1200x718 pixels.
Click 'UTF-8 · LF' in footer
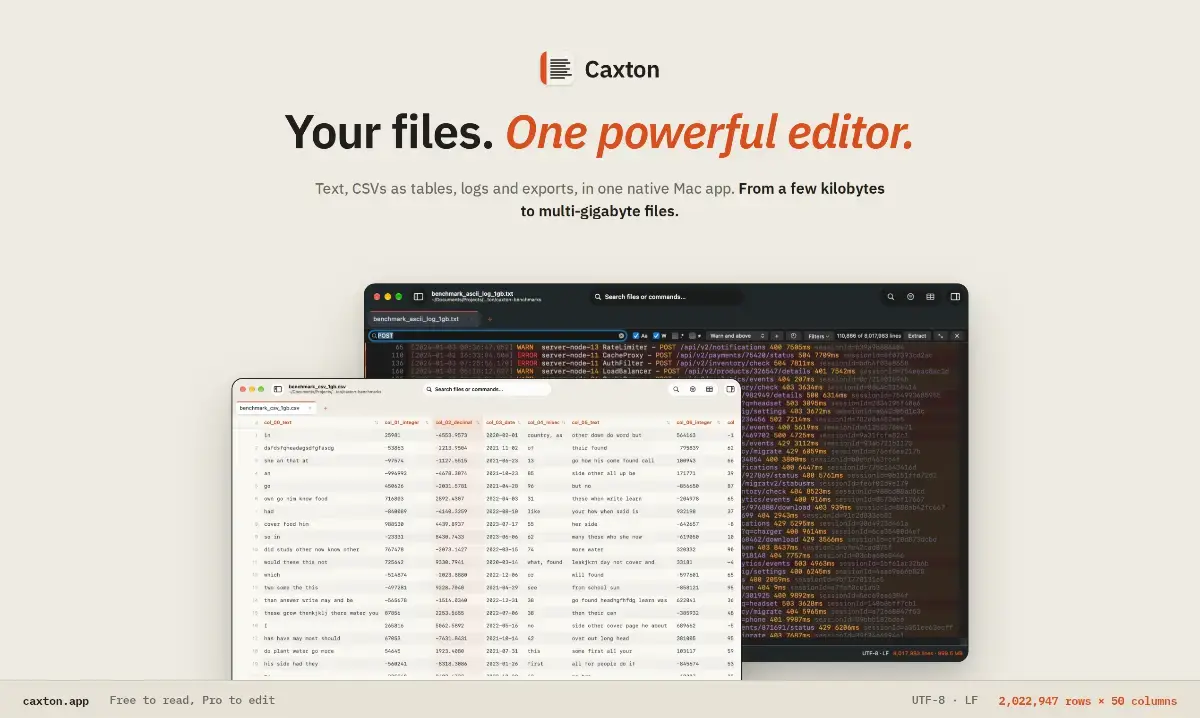(x=945, y=701)
